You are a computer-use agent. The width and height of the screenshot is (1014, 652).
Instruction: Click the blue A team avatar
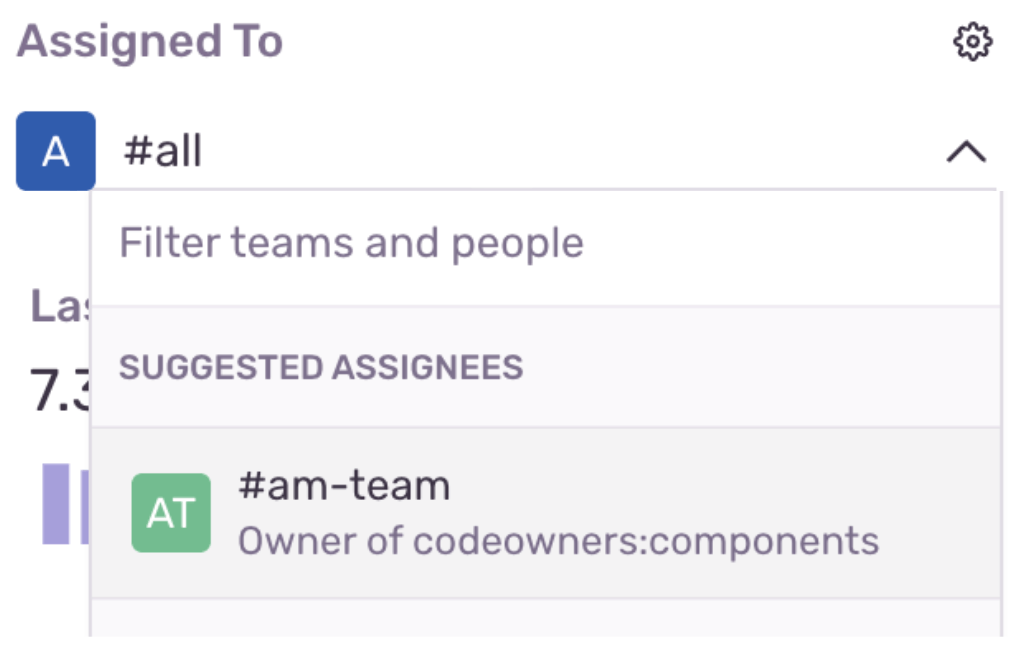[56, 151]
